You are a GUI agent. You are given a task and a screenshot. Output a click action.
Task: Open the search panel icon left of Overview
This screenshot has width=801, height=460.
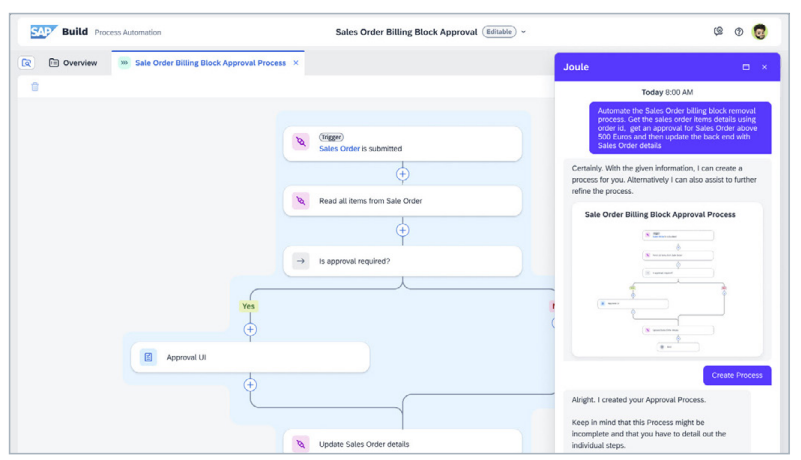point(27,63)
